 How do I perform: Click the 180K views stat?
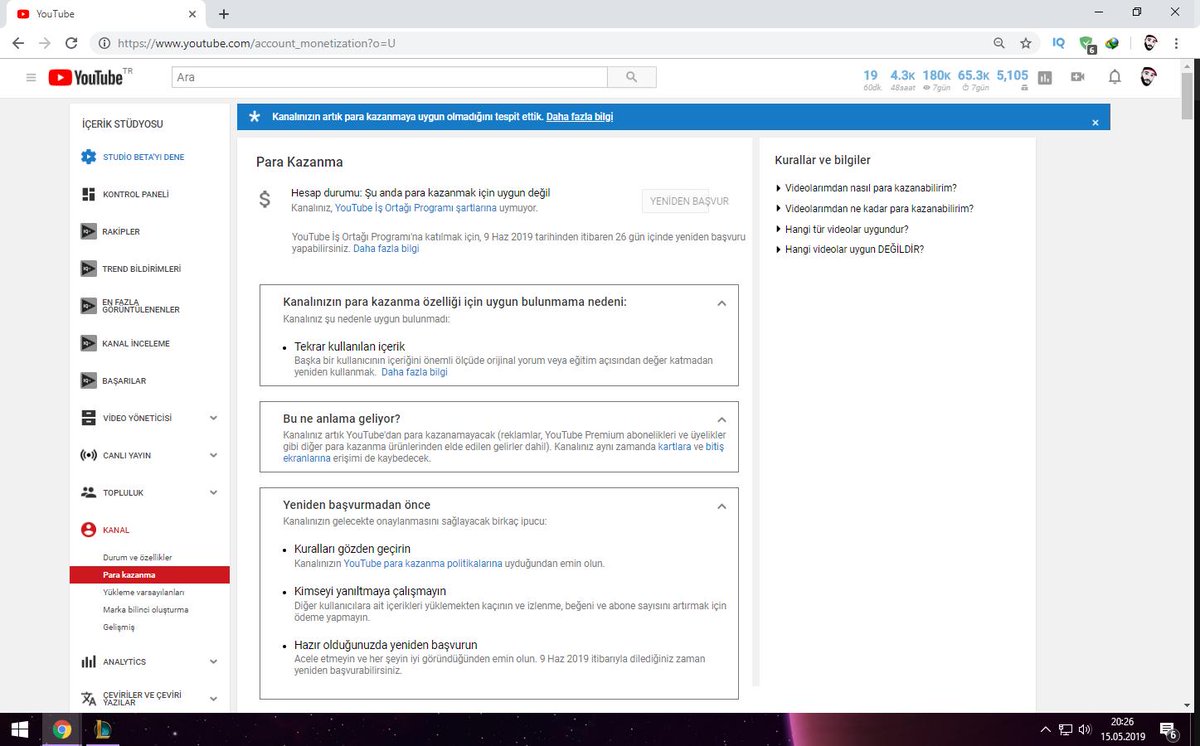tap(936, 79)
